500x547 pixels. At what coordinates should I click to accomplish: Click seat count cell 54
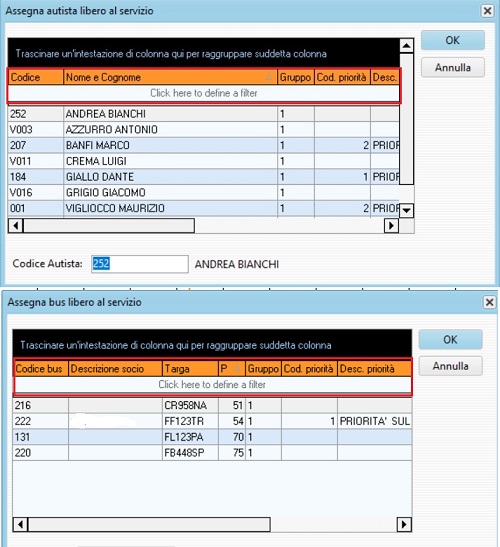pyautogui.click(x=232, y=421)
